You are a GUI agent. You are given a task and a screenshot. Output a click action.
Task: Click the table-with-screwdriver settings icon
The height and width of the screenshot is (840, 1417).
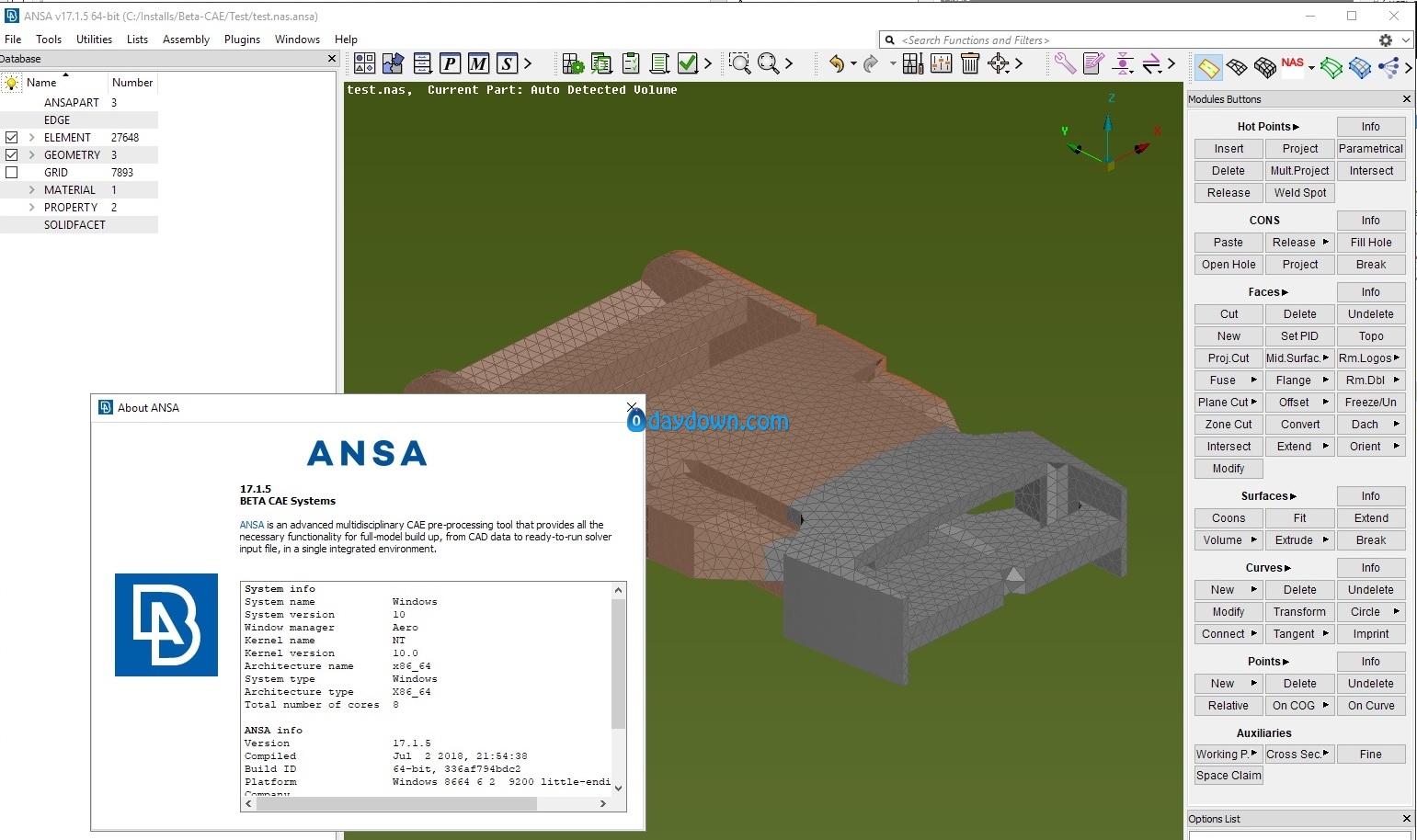pyautogui.click(x=913, y=63)
